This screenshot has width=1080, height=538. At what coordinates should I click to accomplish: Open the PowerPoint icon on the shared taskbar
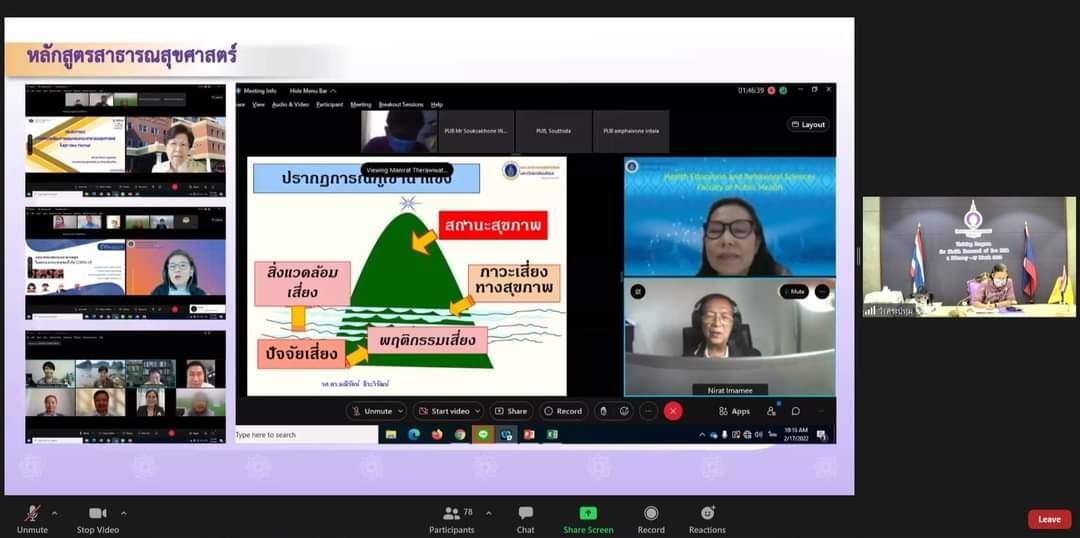tap(529, 435)
